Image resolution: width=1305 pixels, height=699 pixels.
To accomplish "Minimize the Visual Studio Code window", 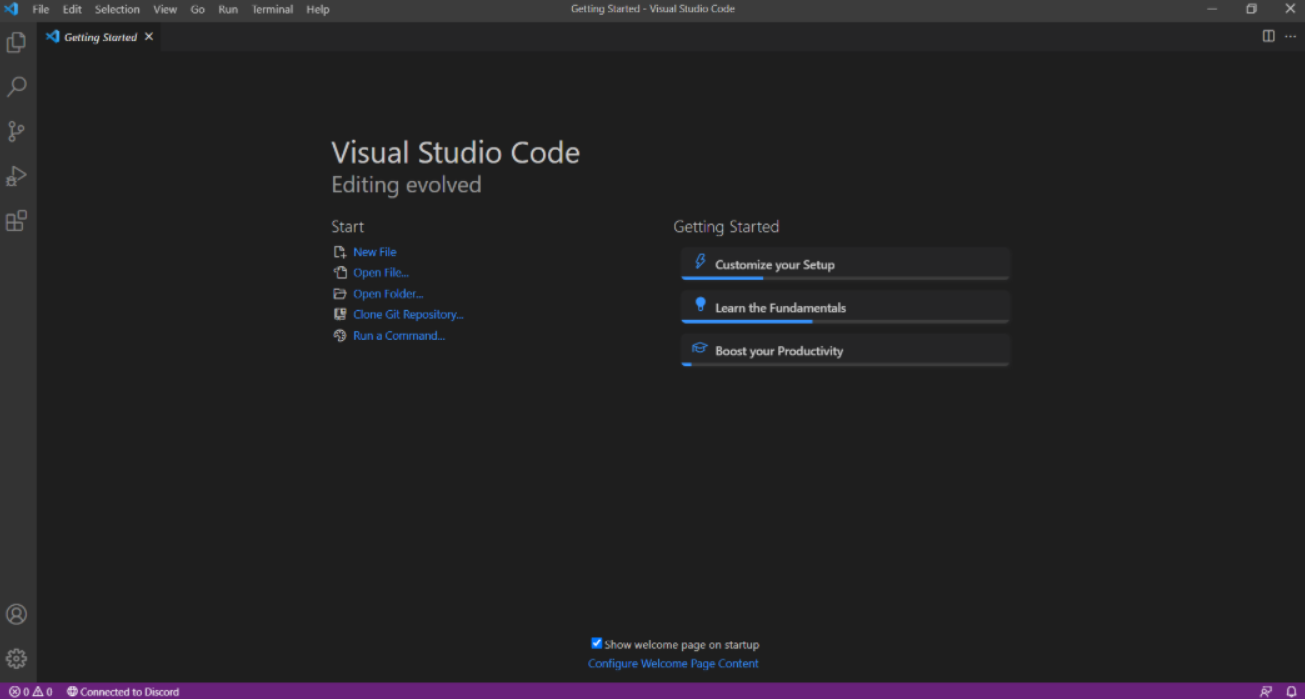I will 1212,9.
